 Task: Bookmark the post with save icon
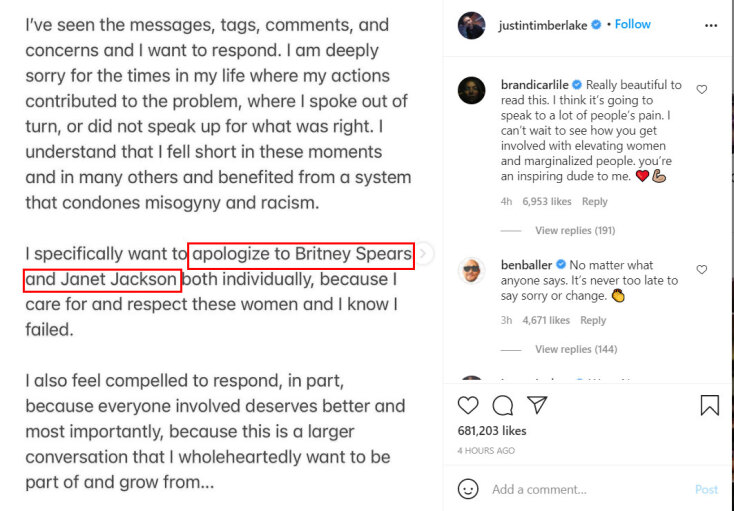[709, 405]
